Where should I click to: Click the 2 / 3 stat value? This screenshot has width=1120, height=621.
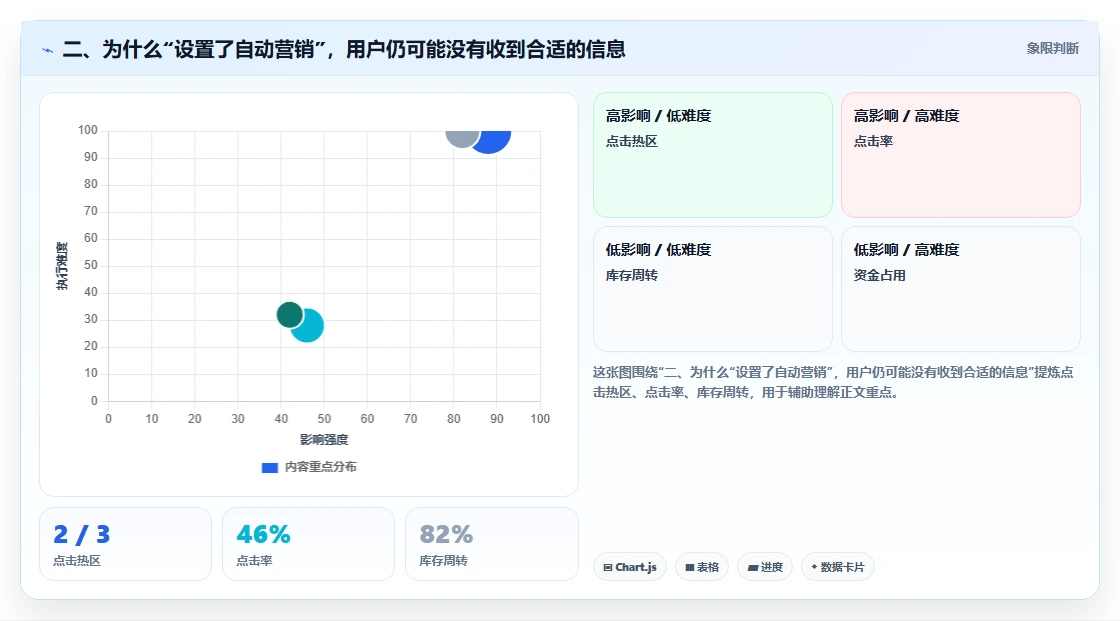[x=82, y=535]
